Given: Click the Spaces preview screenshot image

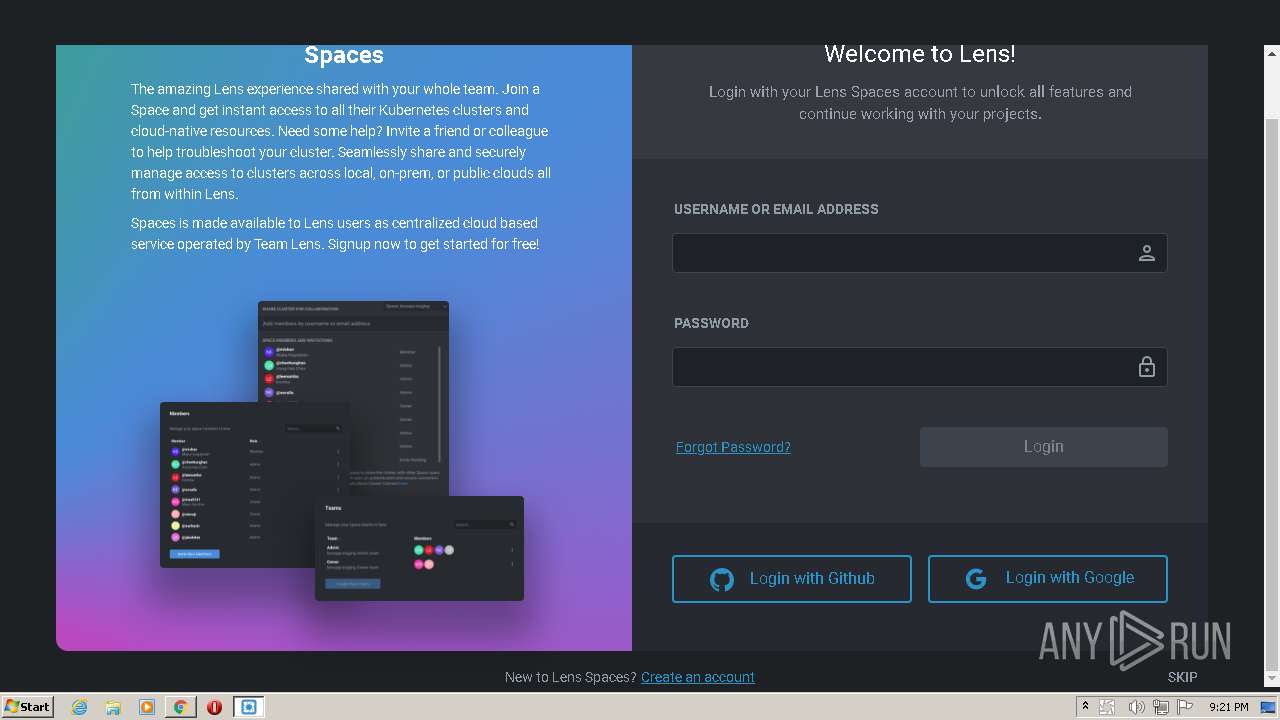Looking at the screenshot, I should click(342, 451).
